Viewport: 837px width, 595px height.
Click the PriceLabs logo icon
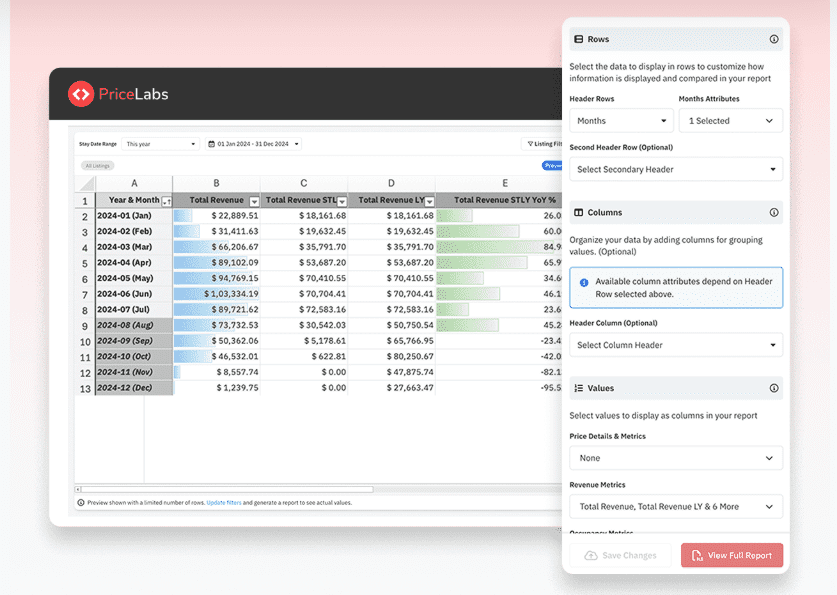[x=81, y=94]
